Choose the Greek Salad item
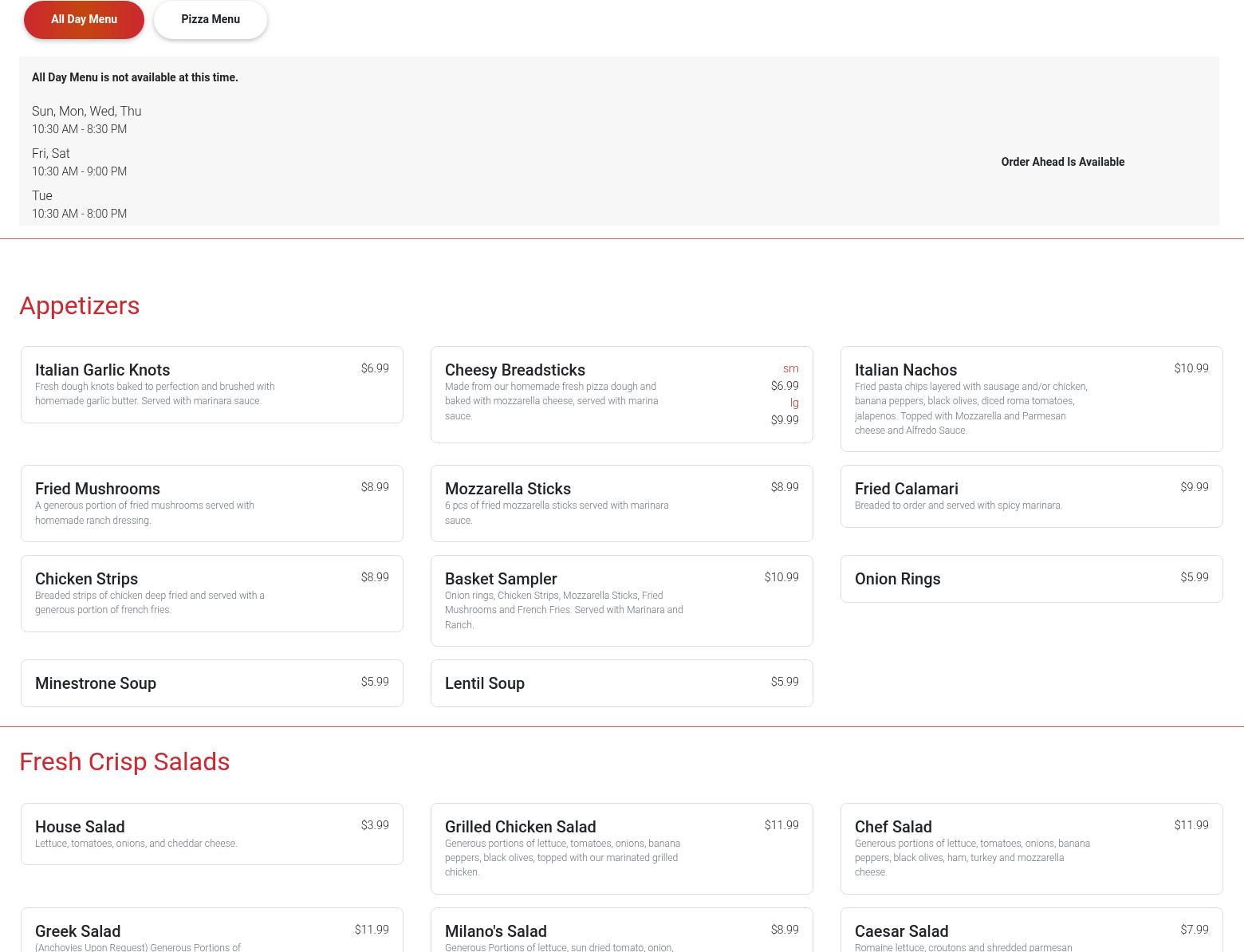Image resolution: width=1244 pixels, height=952 pixels. (x=211, y=931)
